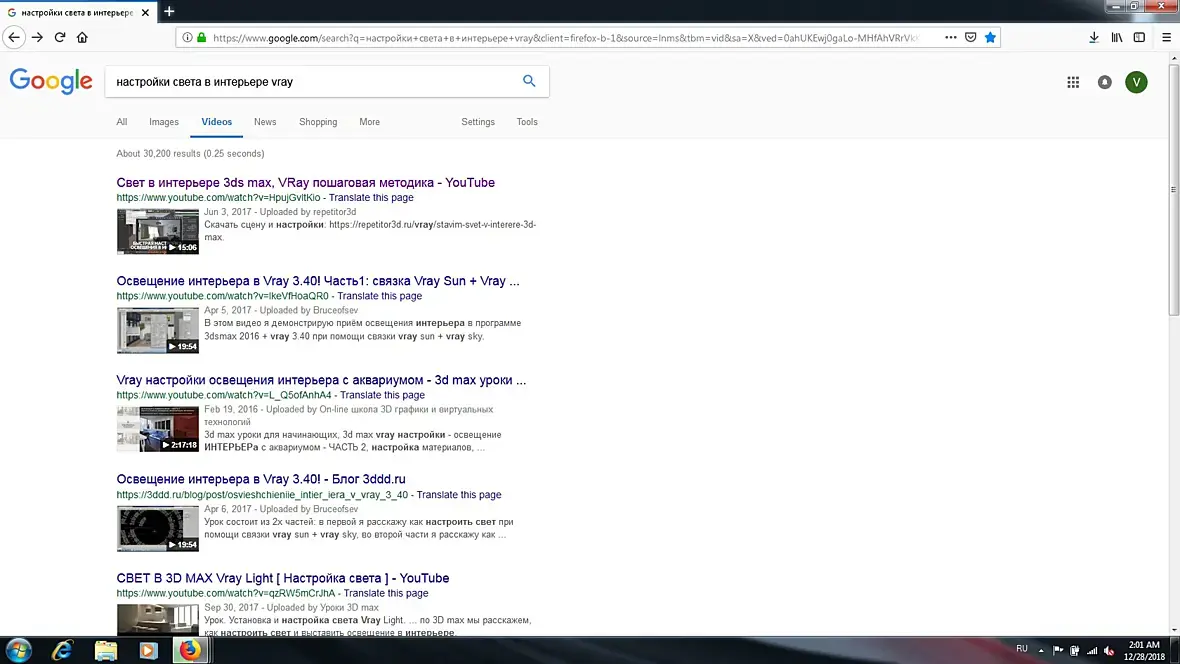The height and width of the screenshot is (664, 1180).
Task: Open the search Tools filters
Action: tap(527, 122)
